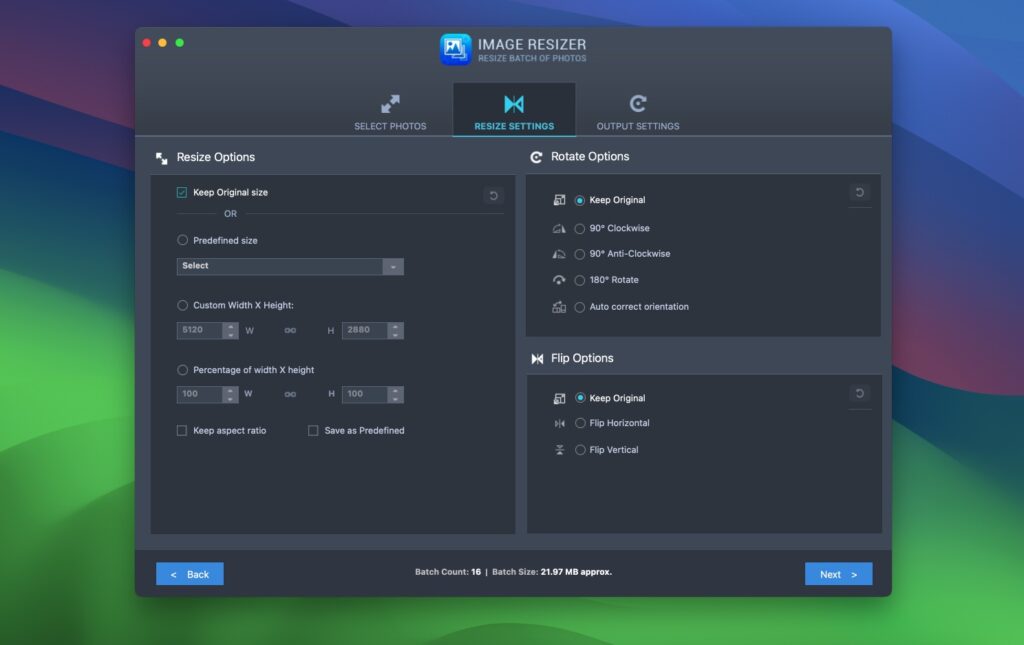The height and width of the screenshot is (645, 1024).
Task: Check the Save as Predefined option
Action: tap(313, 430)
